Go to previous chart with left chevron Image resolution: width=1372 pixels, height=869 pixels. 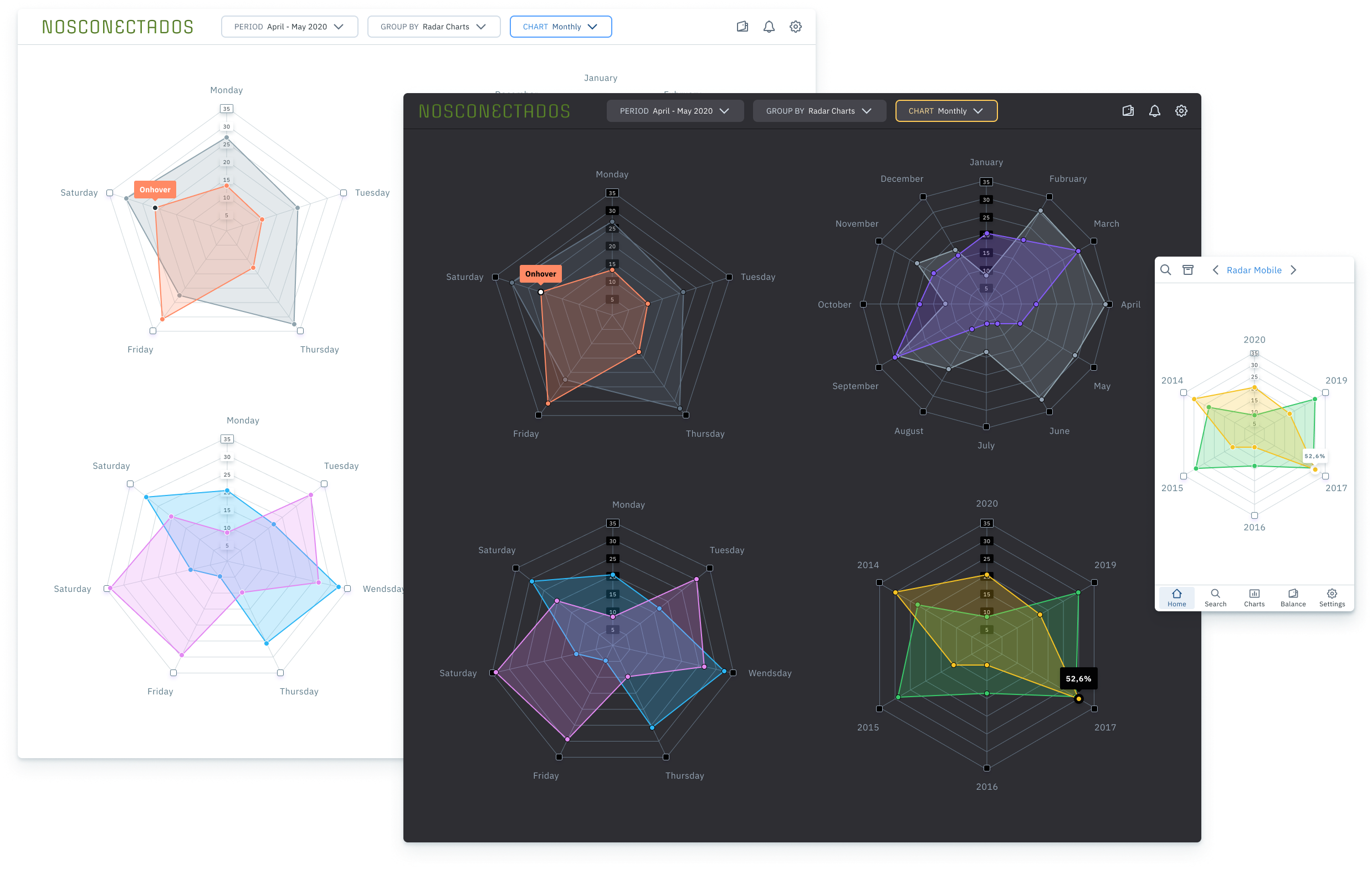pyautogui.click(x=1215, y=270)
